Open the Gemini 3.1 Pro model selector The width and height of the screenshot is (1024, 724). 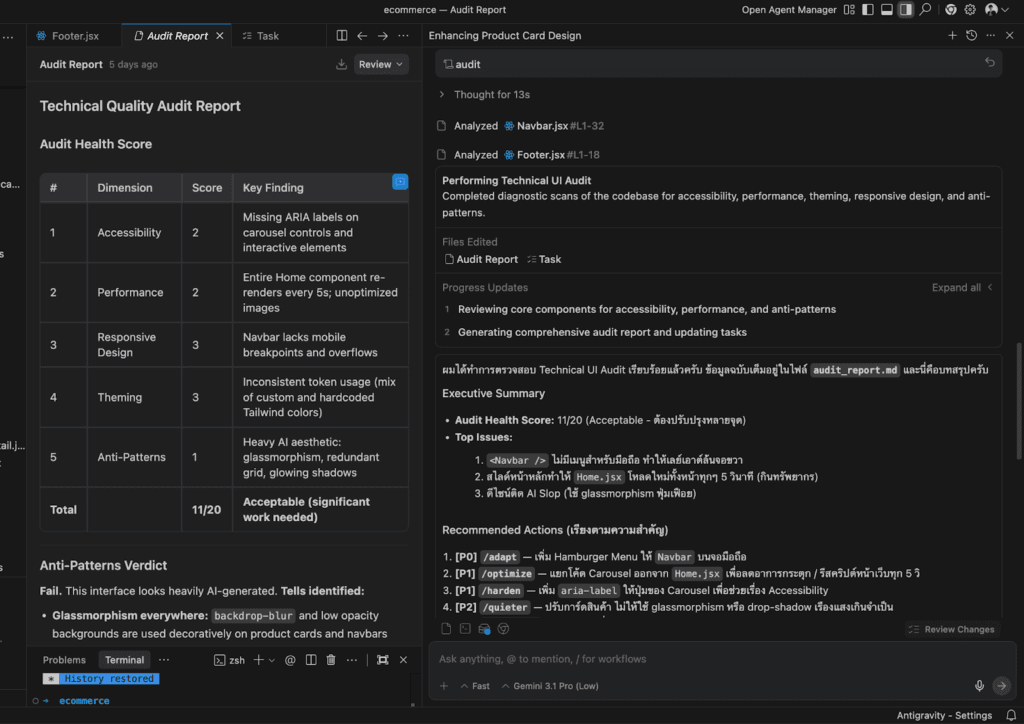click(x=555, y=686)
